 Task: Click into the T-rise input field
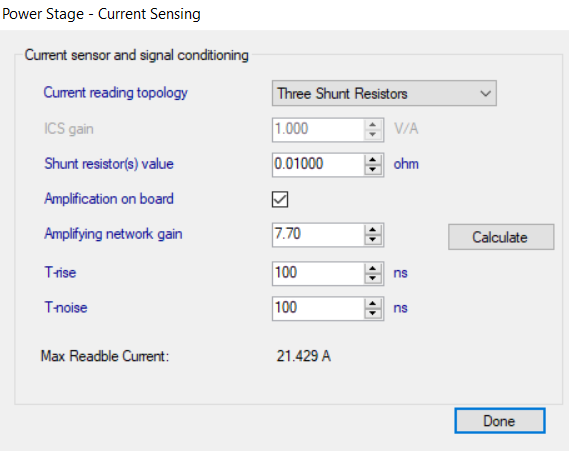(x=318, y=274)
